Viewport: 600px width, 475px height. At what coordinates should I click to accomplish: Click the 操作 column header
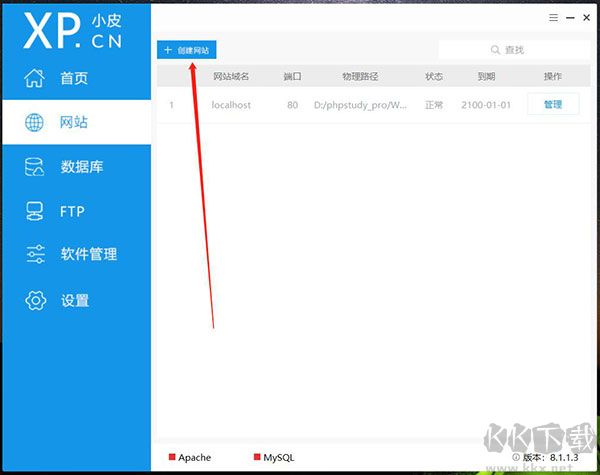553,77
